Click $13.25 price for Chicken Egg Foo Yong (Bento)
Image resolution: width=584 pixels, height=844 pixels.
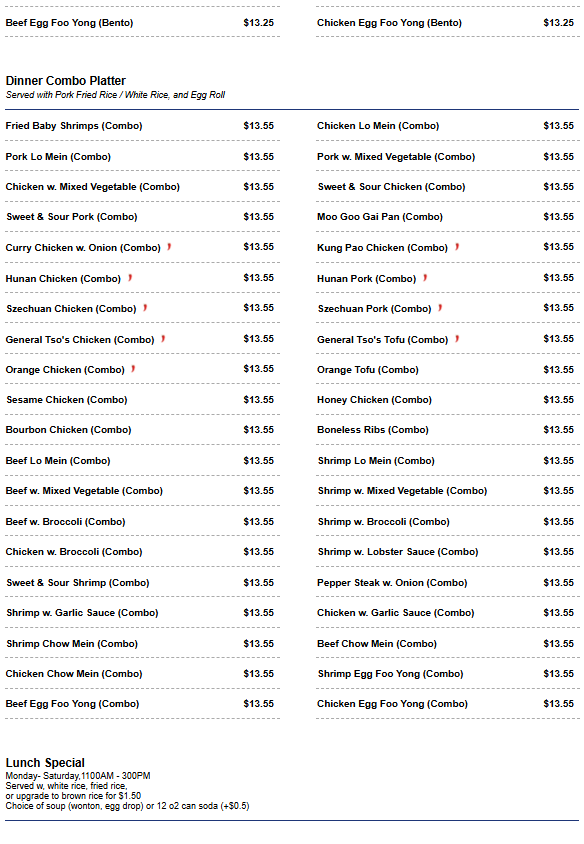point(558,23)
